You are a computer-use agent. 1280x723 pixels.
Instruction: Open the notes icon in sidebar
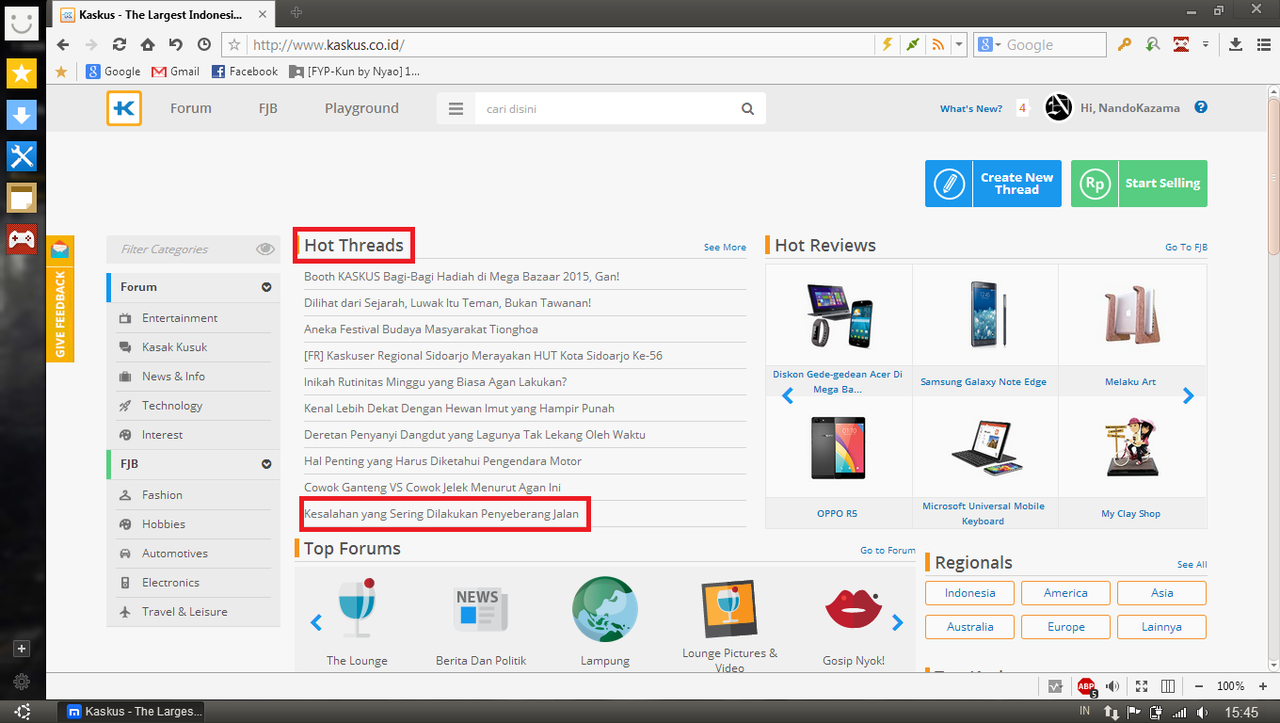click(22, 198)
